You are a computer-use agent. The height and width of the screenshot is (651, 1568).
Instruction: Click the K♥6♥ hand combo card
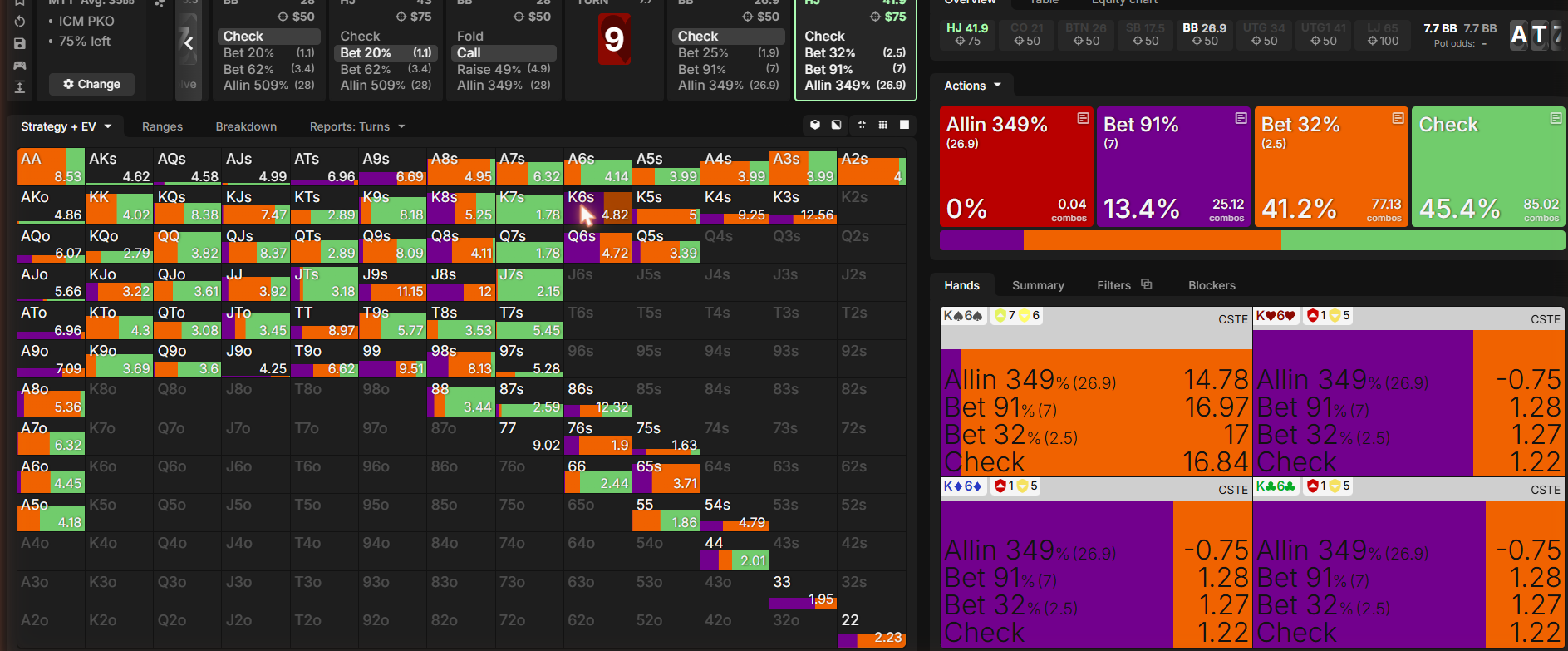[1410, 391]
